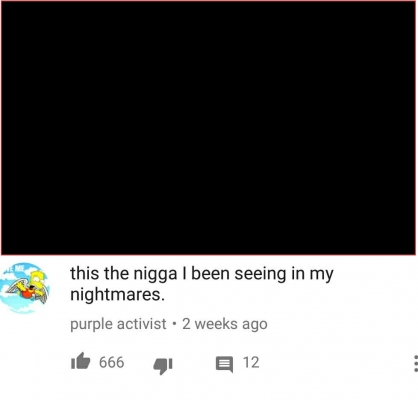The image size is (418, 400).
Task: Click the 'ME' banner on the avatar
Action: tap(15, 268)
